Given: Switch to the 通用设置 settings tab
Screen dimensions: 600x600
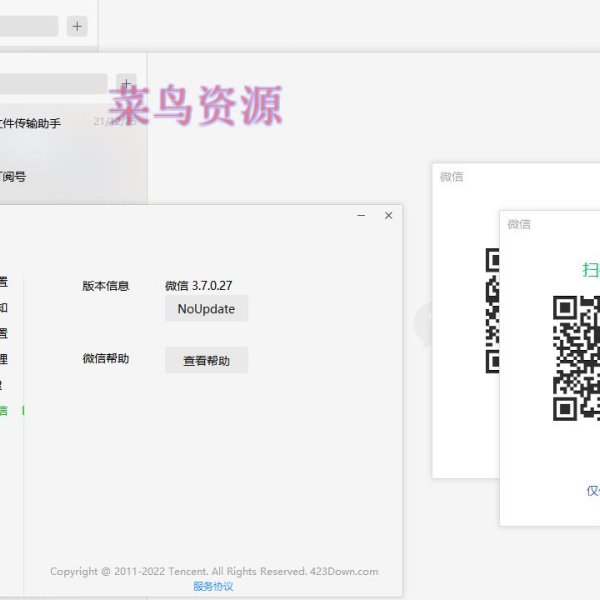Looking at the screenshot, I should tap(4, 333).
